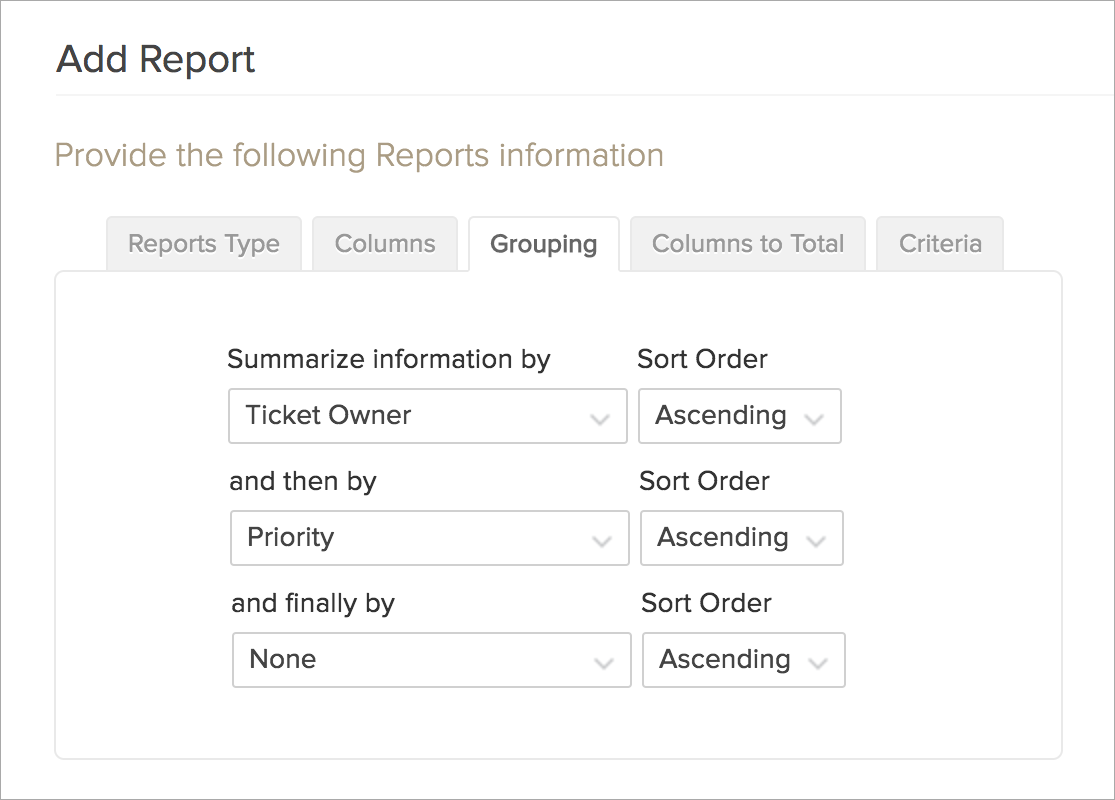Open the Criteria tab
Image resolution: width=1115 pixels, height=800 pixels.
click(x=940, y=244)
